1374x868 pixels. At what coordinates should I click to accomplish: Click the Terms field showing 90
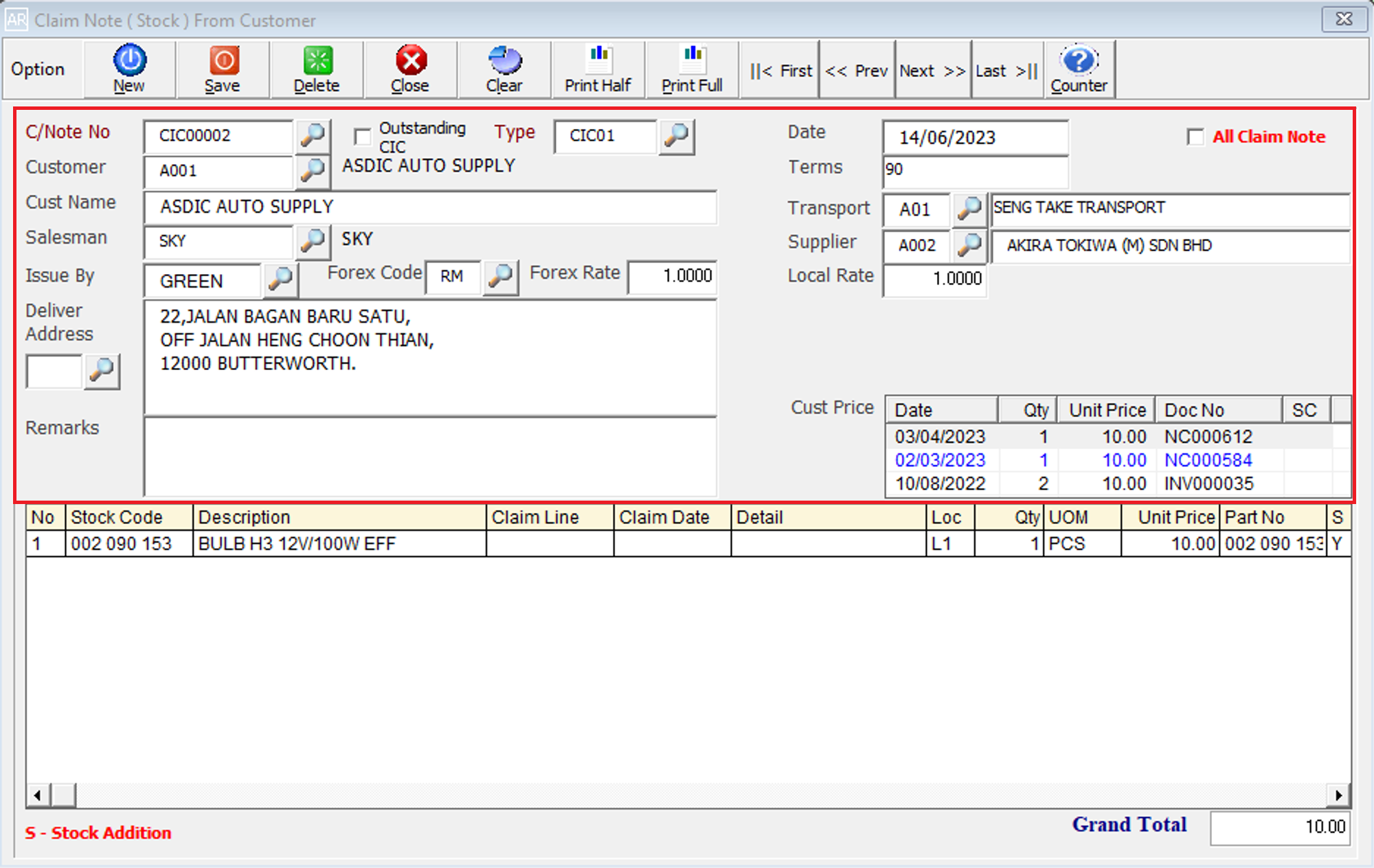975,171
